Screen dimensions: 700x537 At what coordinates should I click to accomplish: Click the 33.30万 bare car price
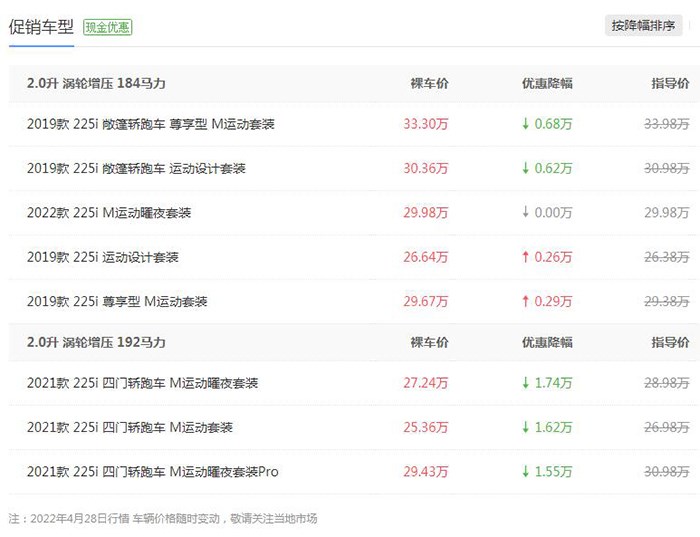425,124
